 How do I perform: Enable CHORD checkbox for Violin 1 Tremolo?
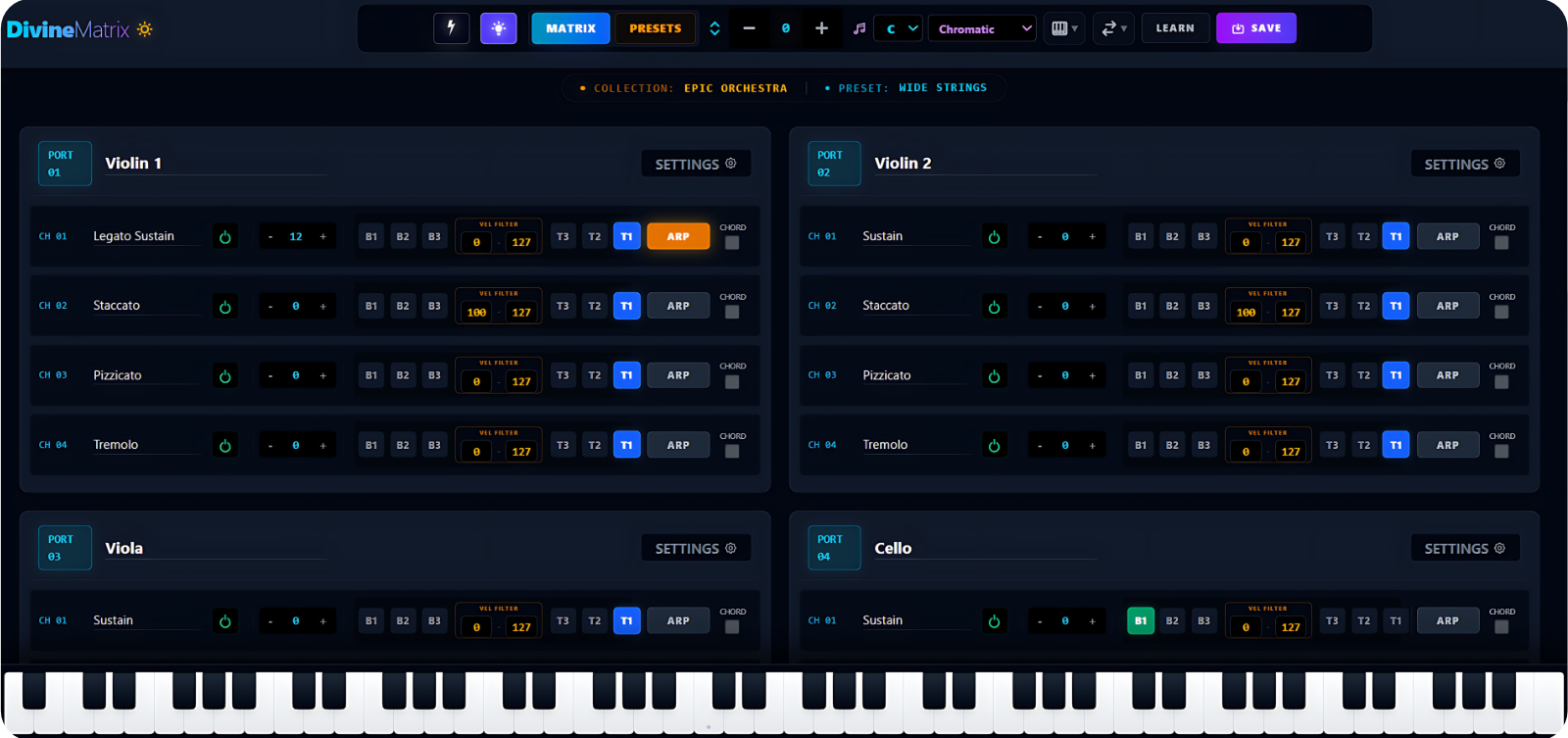pos(732,452)
